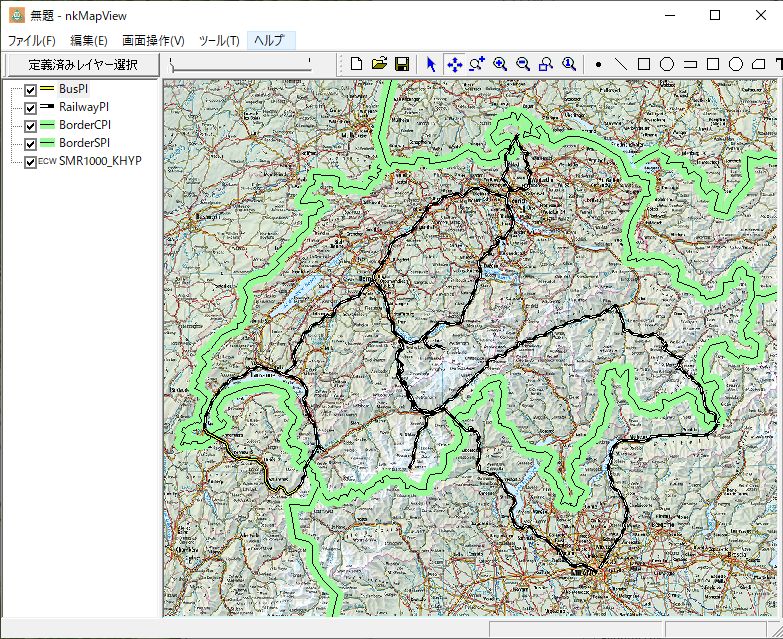Click the Save floppy disk icon
The height and width of the screenshot is (639, 783).
(401, 64)
